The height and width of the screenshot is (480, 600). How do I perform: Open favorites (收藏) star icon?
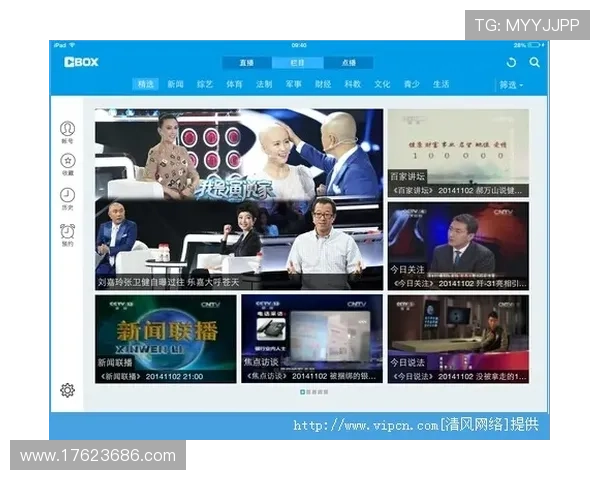coord(68,161)
